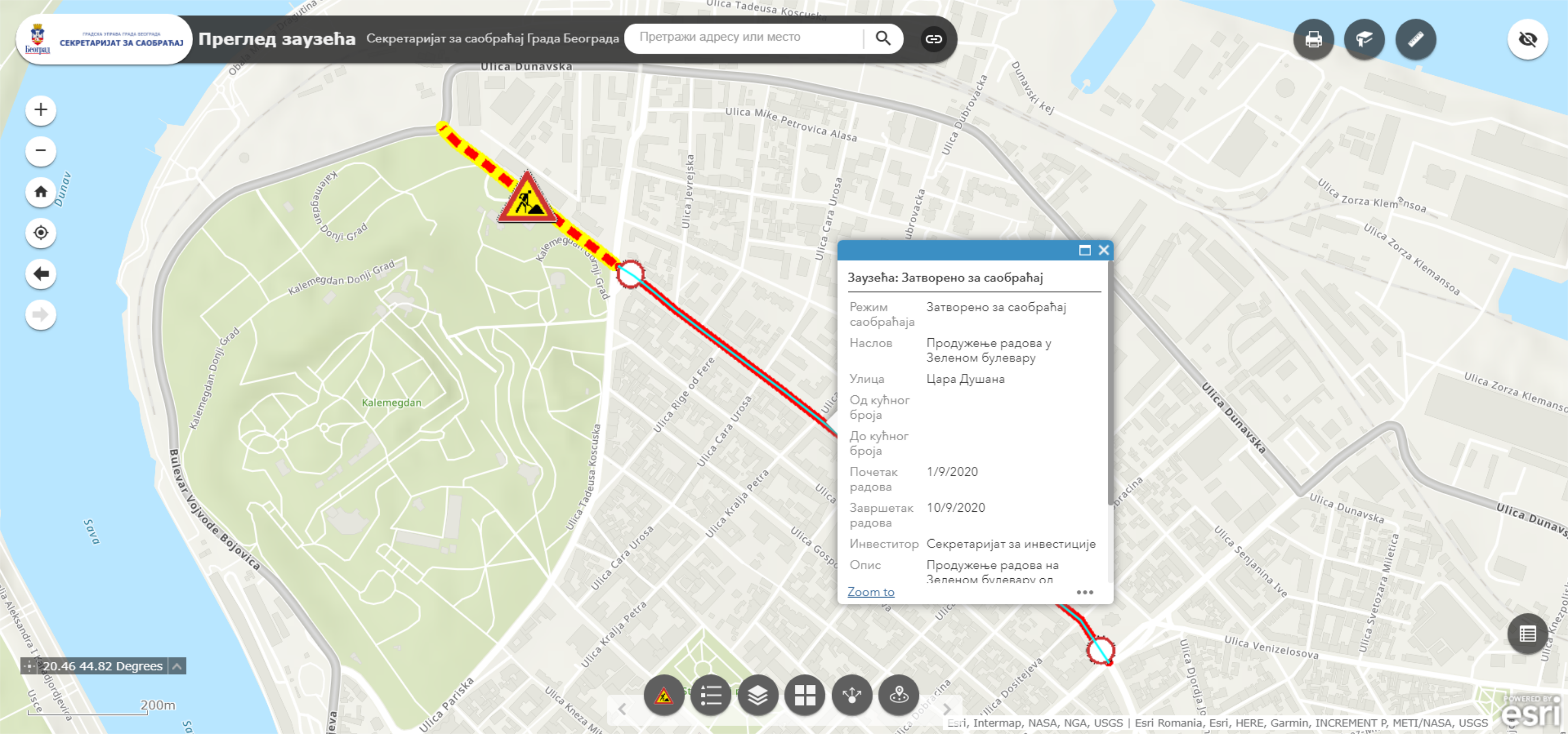Click the My Location button
Screen dimensions: 1568x734
point(41,233)
